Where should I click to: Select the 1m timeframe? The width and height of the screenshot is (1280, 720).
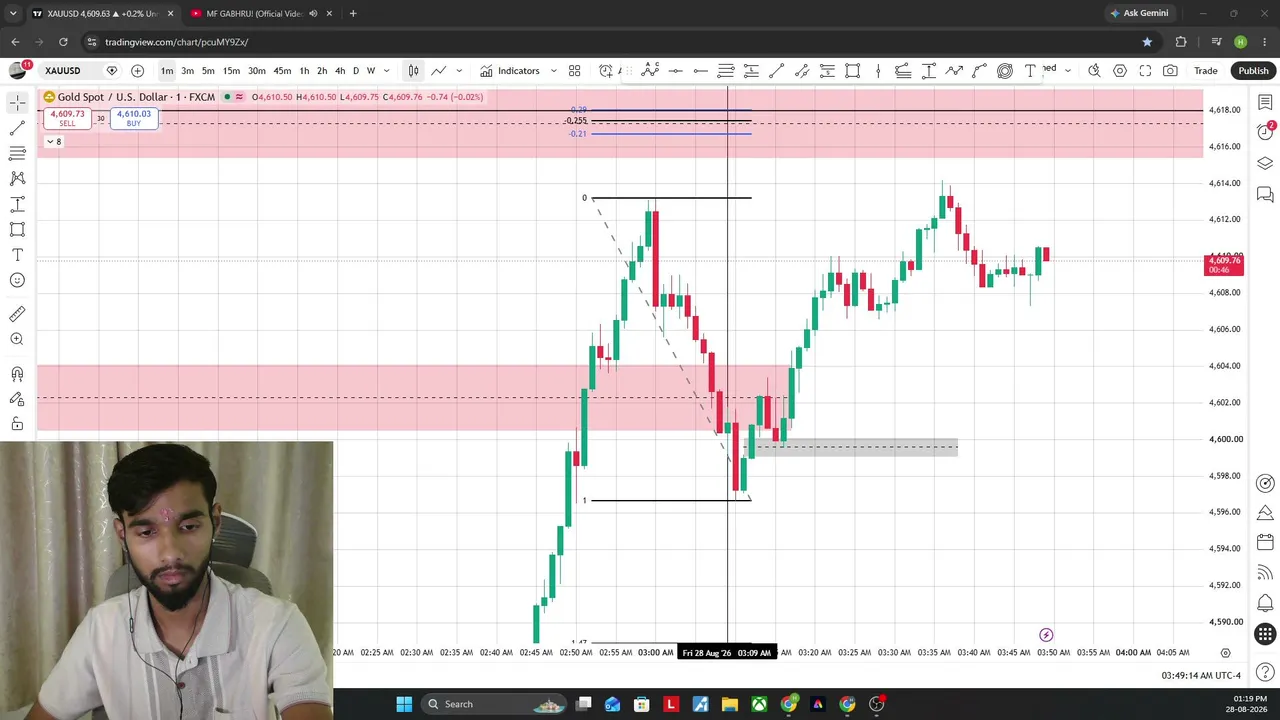(167, 71)
